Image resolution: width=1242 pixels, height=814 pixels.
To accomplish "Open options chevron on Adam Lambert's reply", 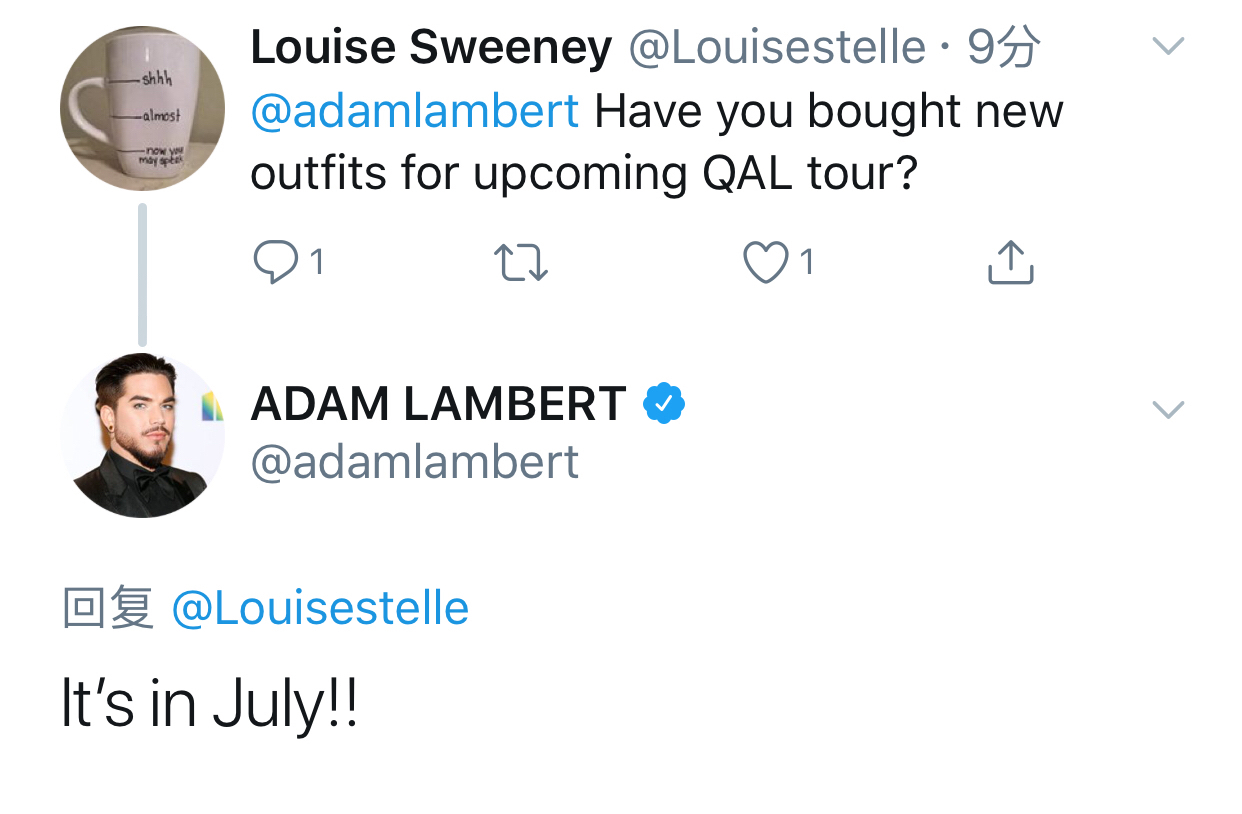I will coord(1168,409).
